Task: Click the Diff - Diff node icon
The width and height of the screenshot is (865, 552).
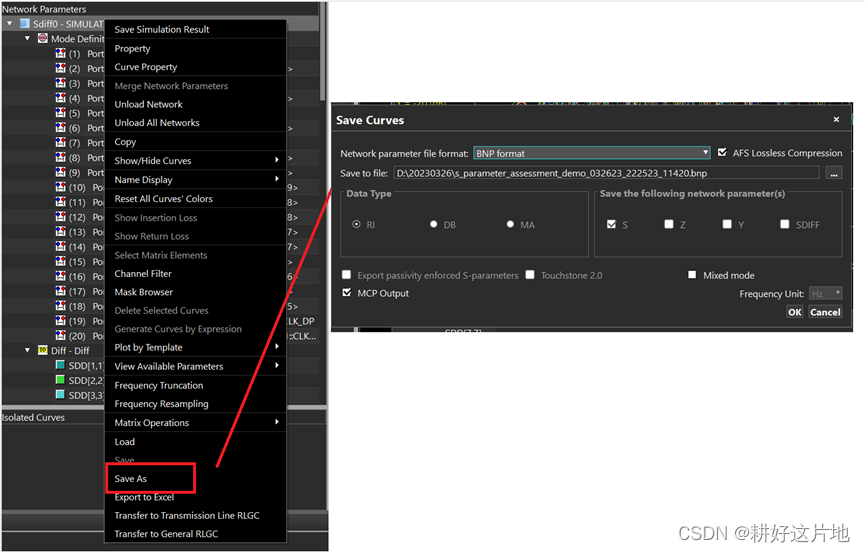Action: point(42,350)
